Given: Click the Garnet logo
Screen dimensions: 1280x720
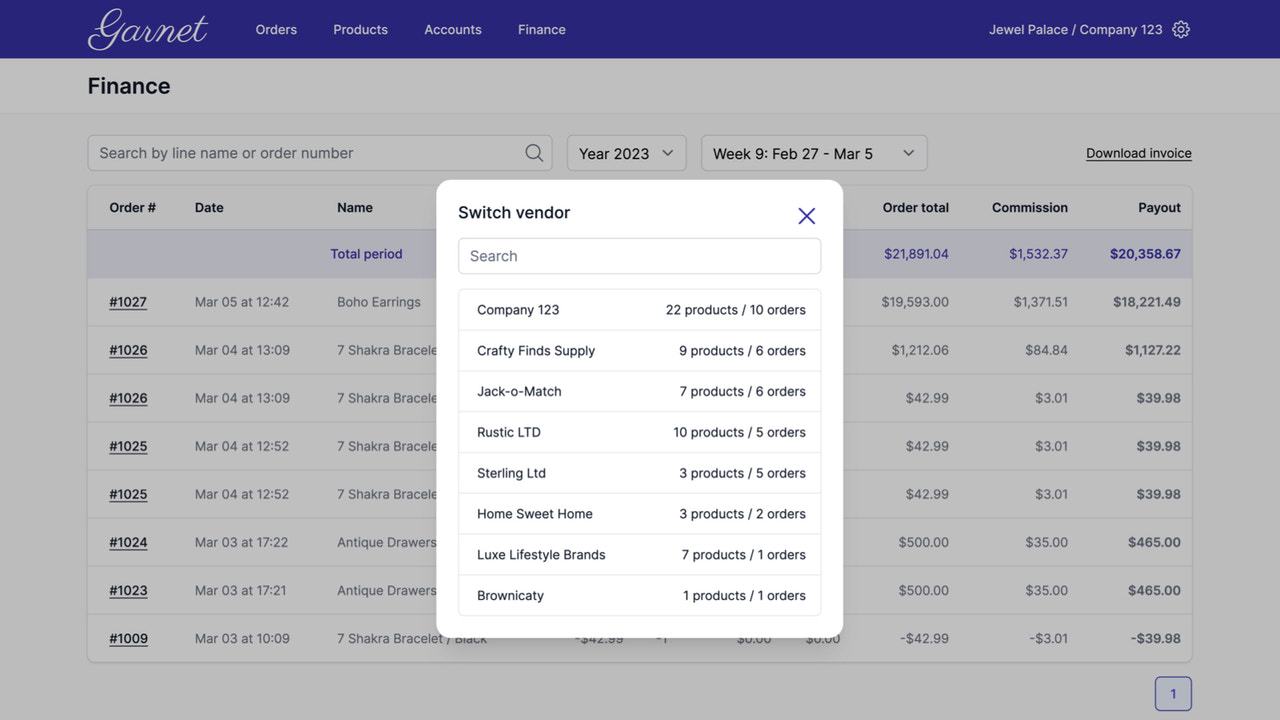Looking at the screenshot, I should pyautogui.click(x=147, y=29).
